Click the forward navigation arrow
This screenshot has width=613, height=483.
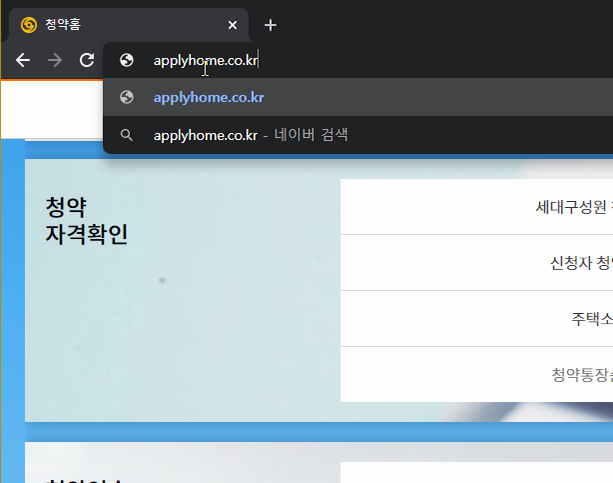click(x=55, y=60)
